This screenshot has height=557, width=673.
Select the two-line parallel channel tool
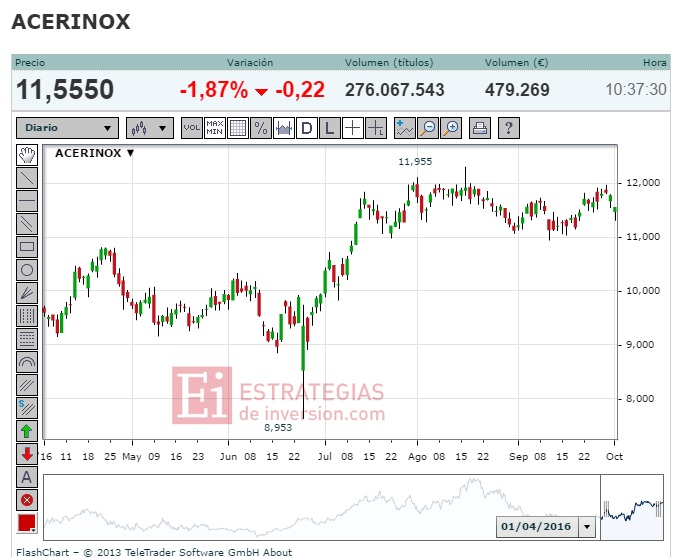click(27, 224)
